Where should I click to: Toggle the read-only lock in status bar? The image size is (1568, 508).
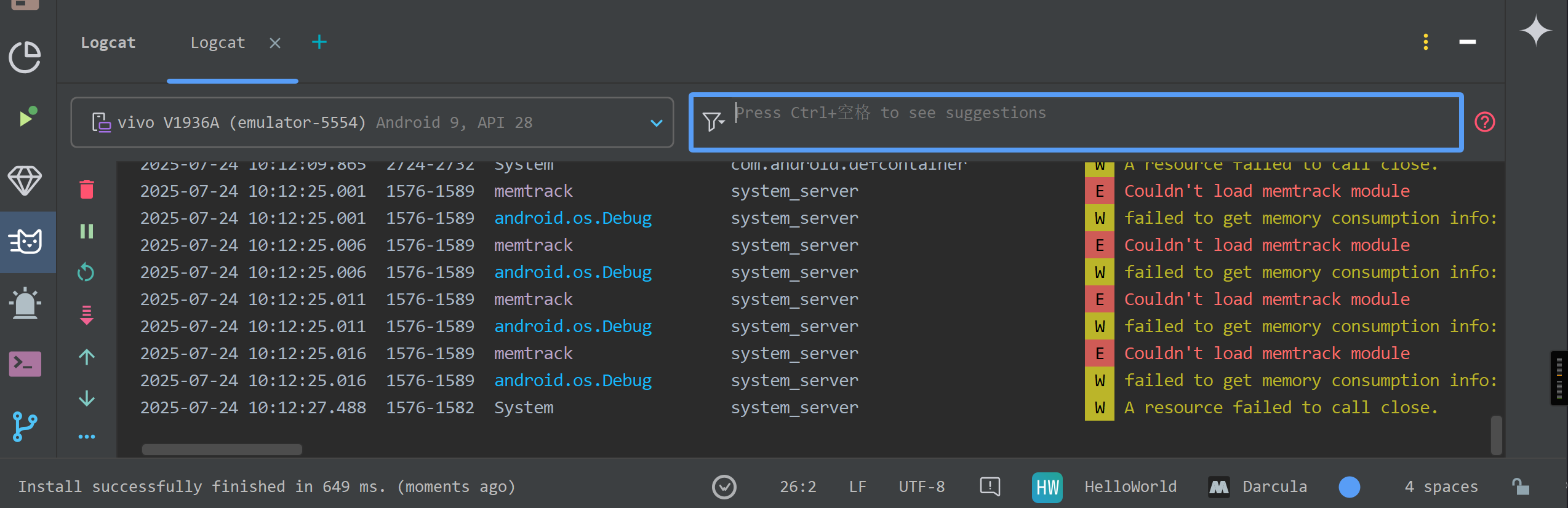point(1521,486)
